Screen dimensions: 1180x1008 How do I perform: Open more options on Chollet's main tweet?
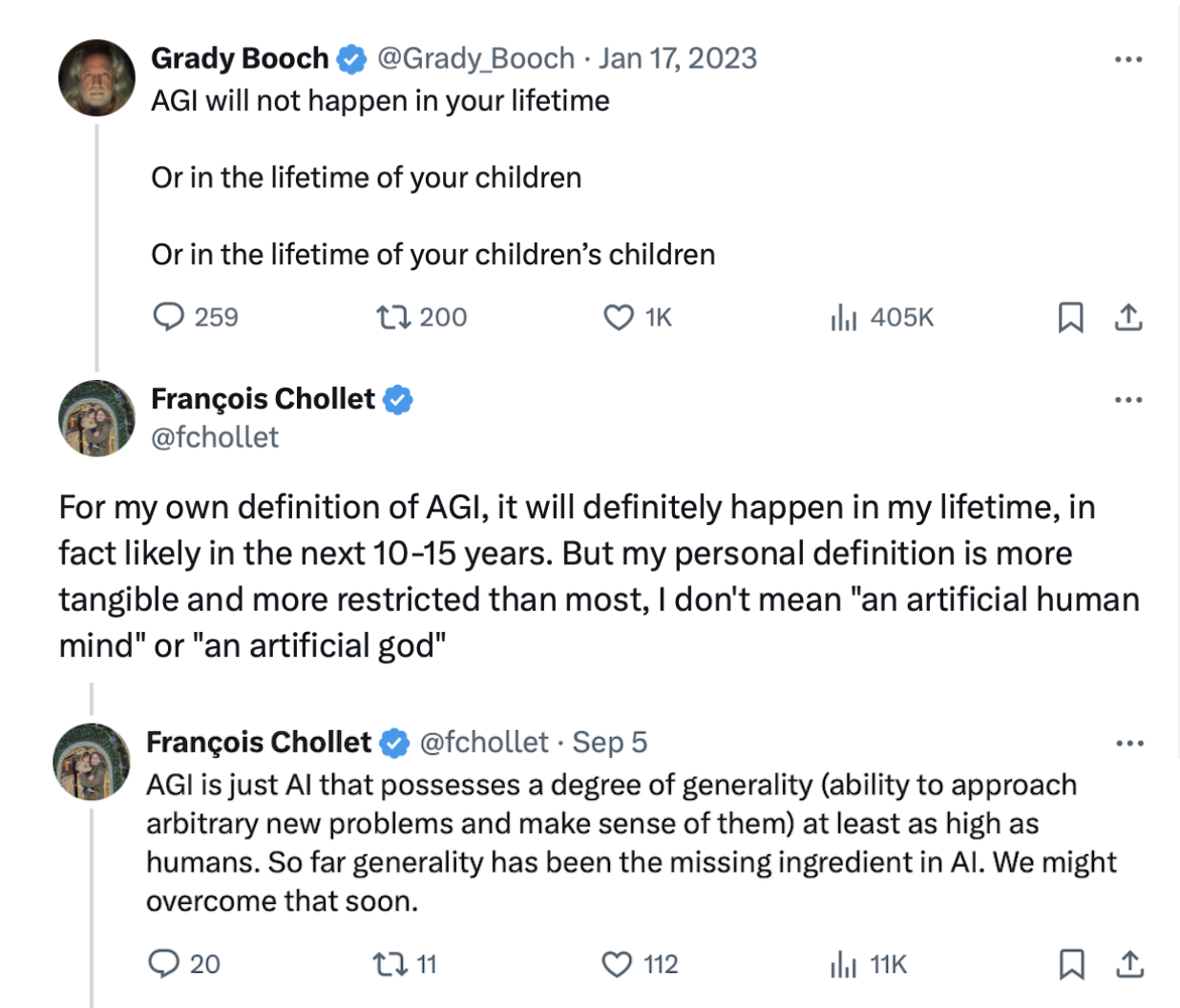click(x=1128, y=400)
